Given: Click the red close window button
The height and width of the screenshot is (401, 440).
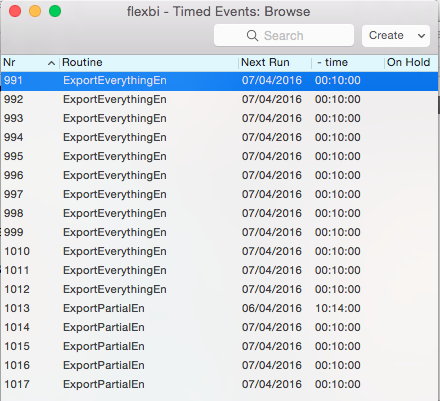Looking at the screenshot, I should pyautogui.click(x=15, y=11).
